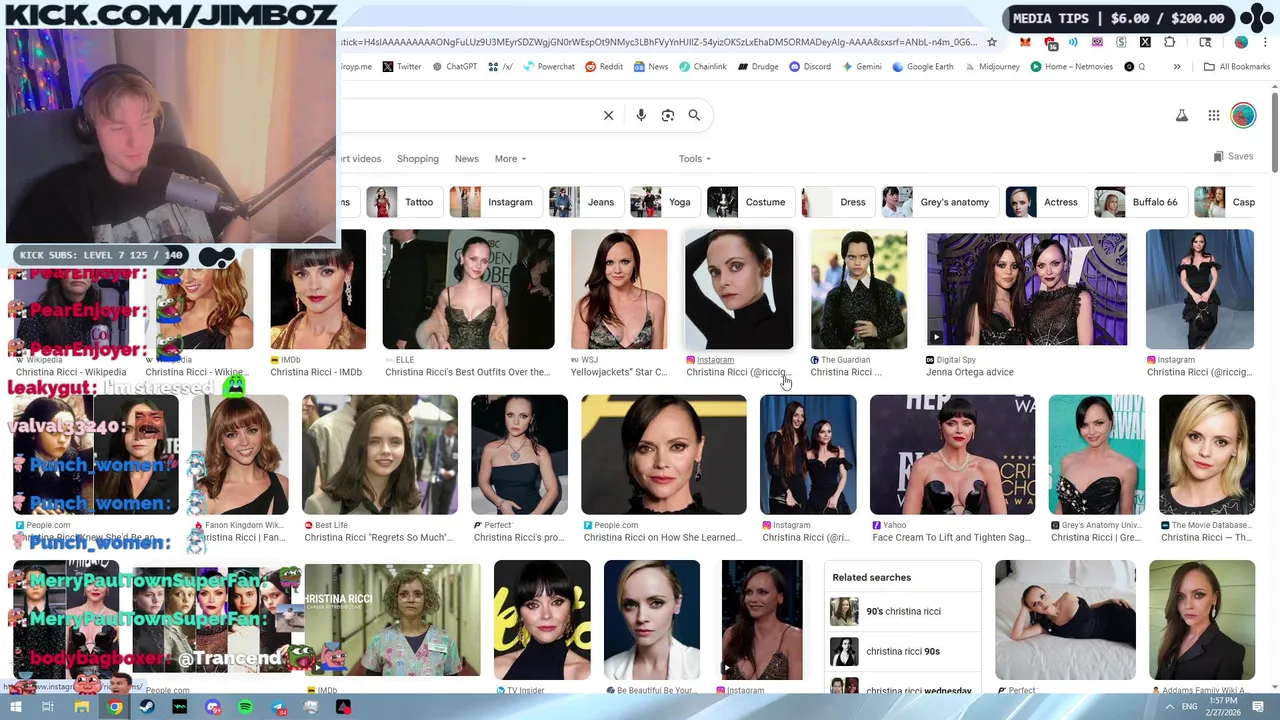
Task: Open the Windows Start menu
Action: 15,707
